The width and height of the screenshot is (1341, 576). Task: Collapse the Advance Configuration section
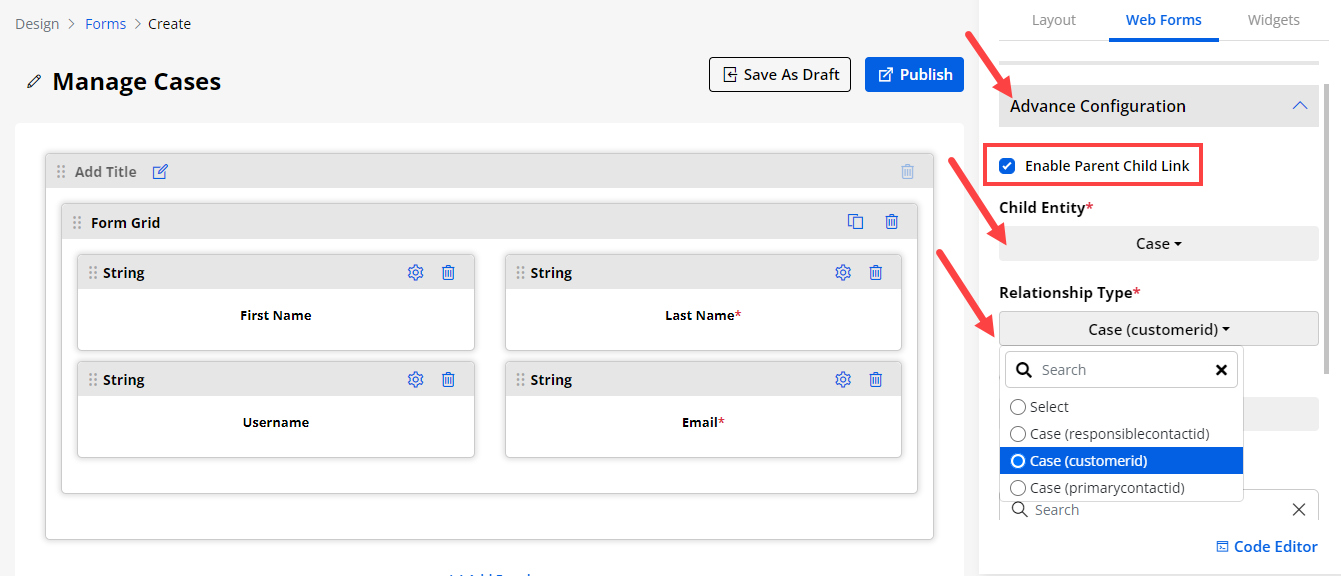click(x=1299, y=106)
